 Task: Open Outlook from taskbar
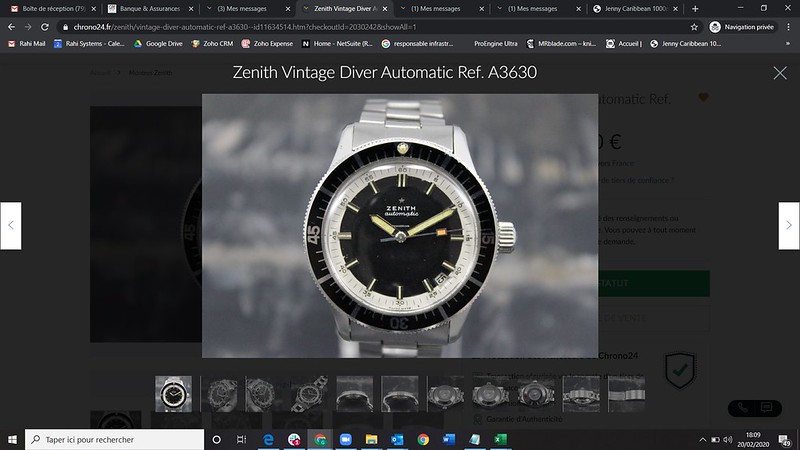pos(397,439)
